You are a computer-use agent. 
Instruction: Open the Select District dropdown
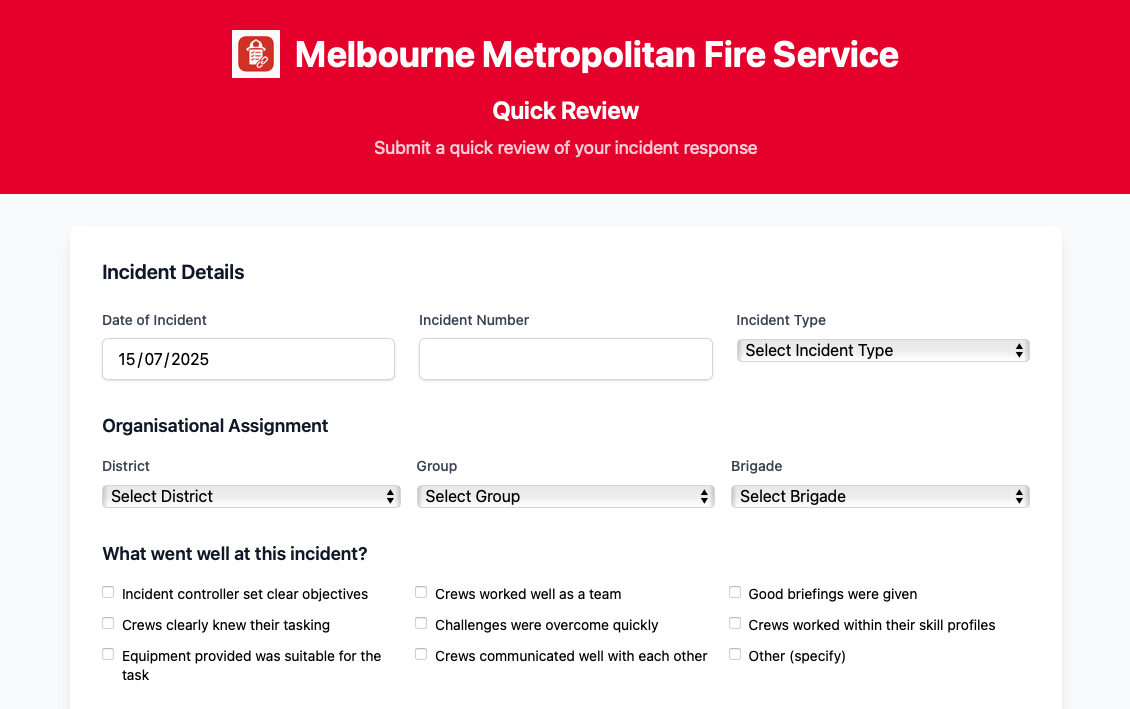click(251, 496)
